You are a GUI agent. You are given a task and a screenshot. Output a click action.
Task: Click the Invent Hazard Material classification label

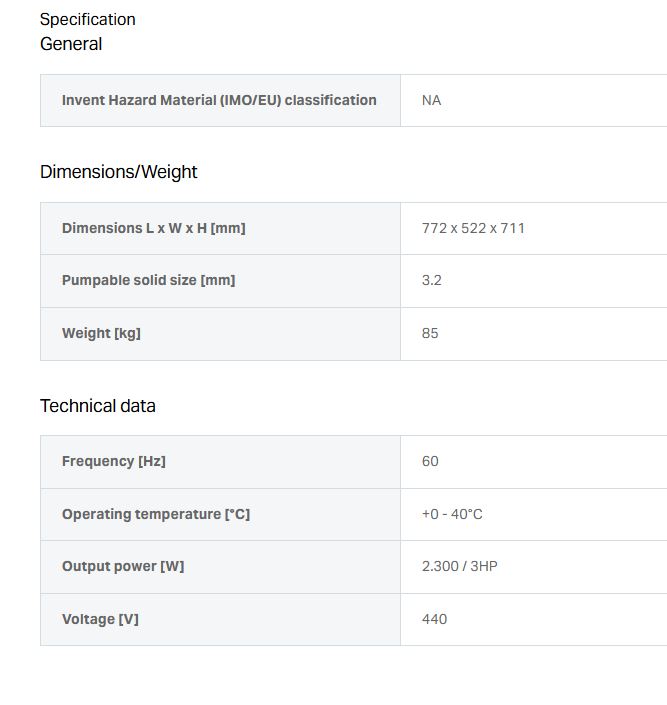pos(219,100)
